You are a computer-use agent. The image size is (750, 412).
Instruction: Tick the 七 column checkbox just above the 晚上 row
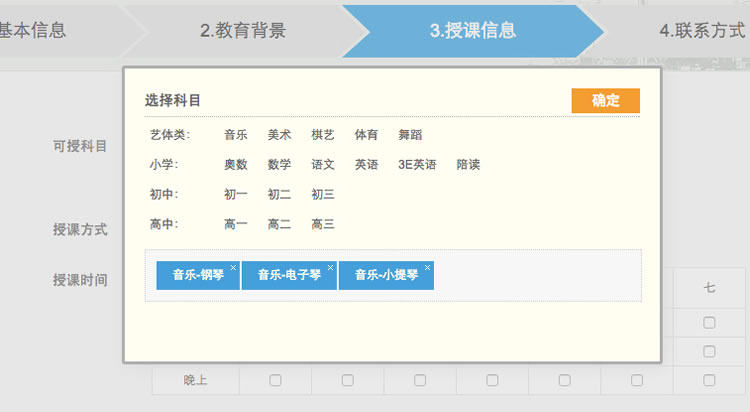pyautogui.click(x=709, y=352)
